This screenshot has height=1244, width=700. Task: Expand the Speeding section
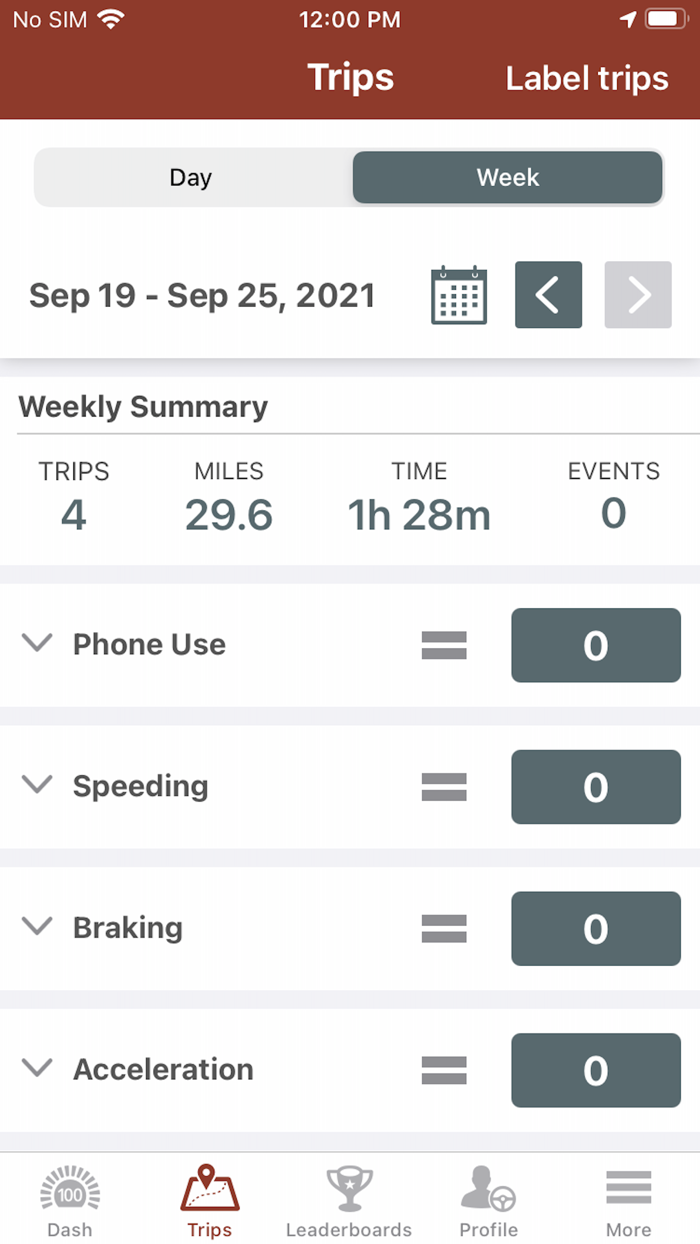point(37,786)
